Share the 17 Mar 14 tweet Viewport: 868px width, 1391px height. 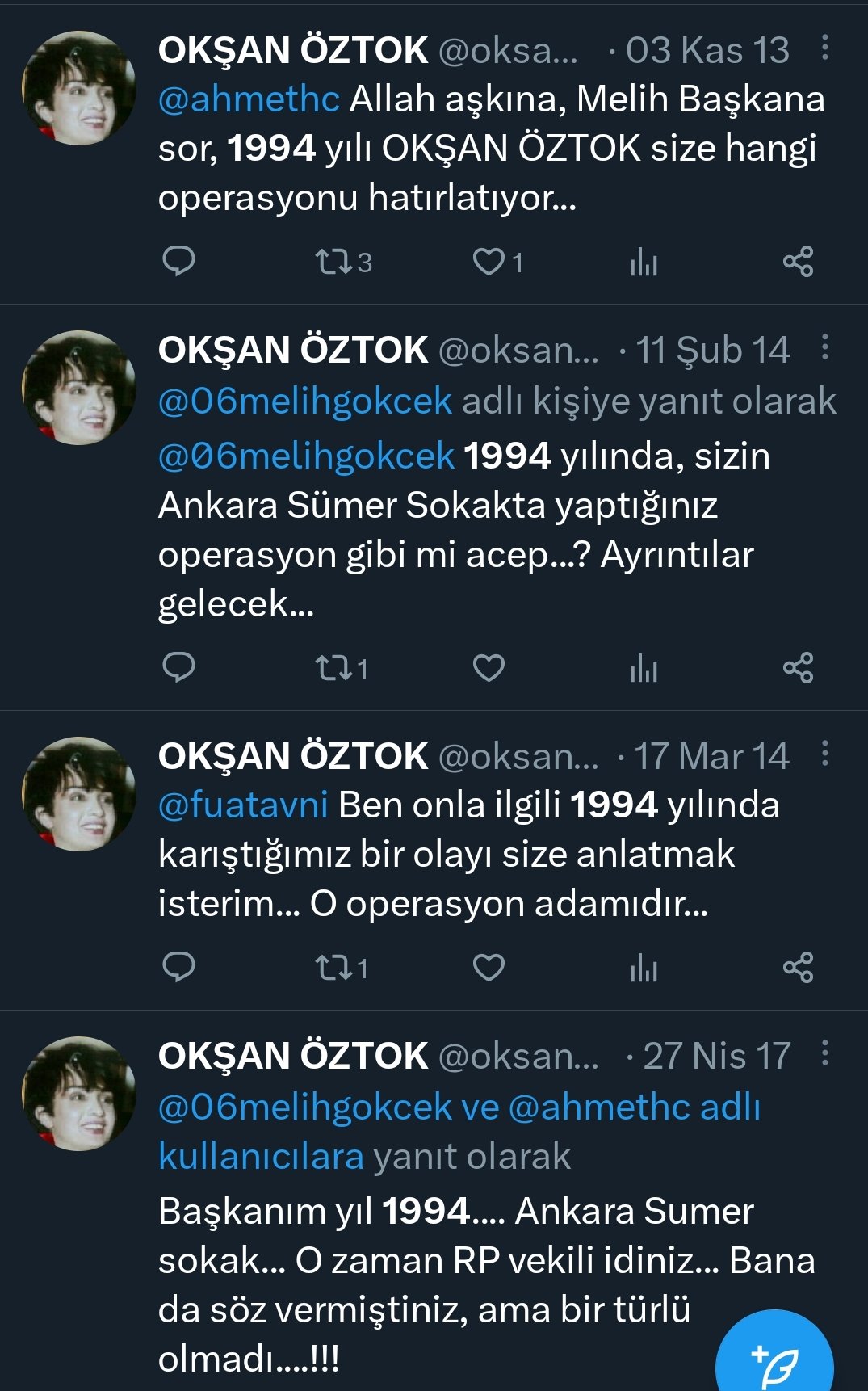pos(798,967)
